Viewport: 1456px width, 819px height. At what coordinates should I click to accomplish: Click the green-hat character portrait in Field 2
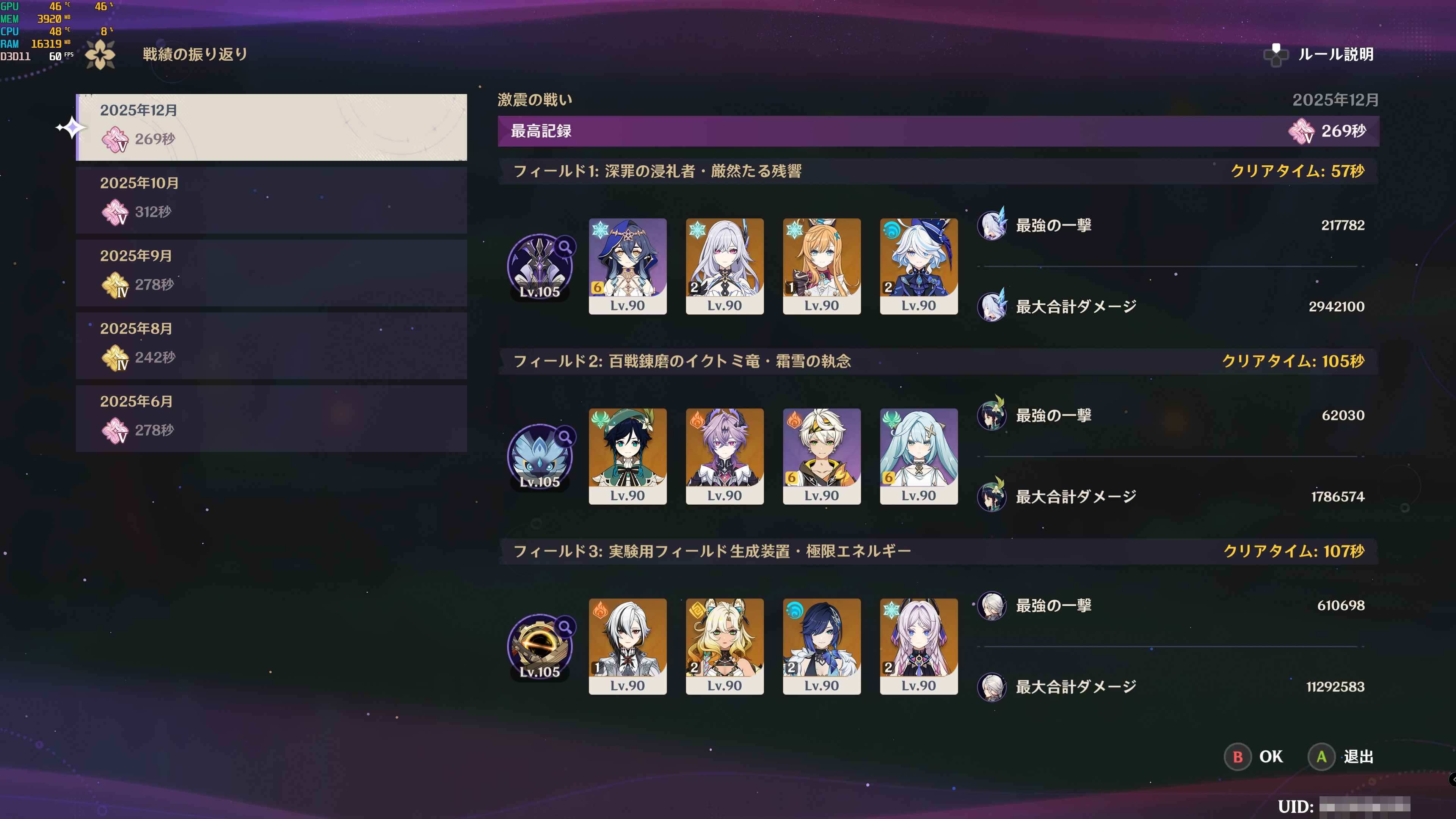[628, 456]
